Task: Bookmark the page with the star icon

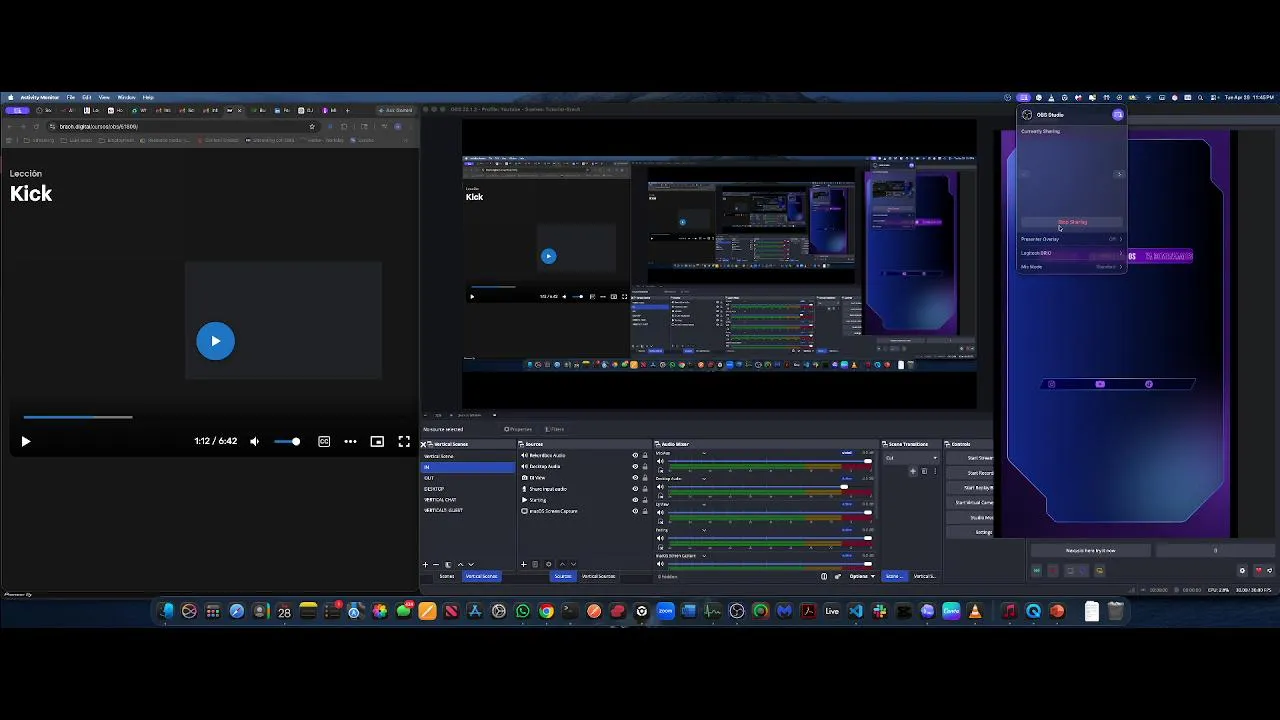Action: 312,126
